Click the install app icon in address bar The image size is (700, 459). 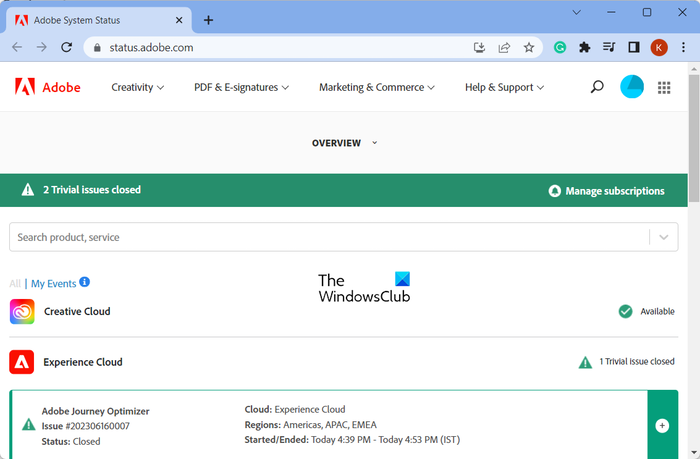point(479,47)
